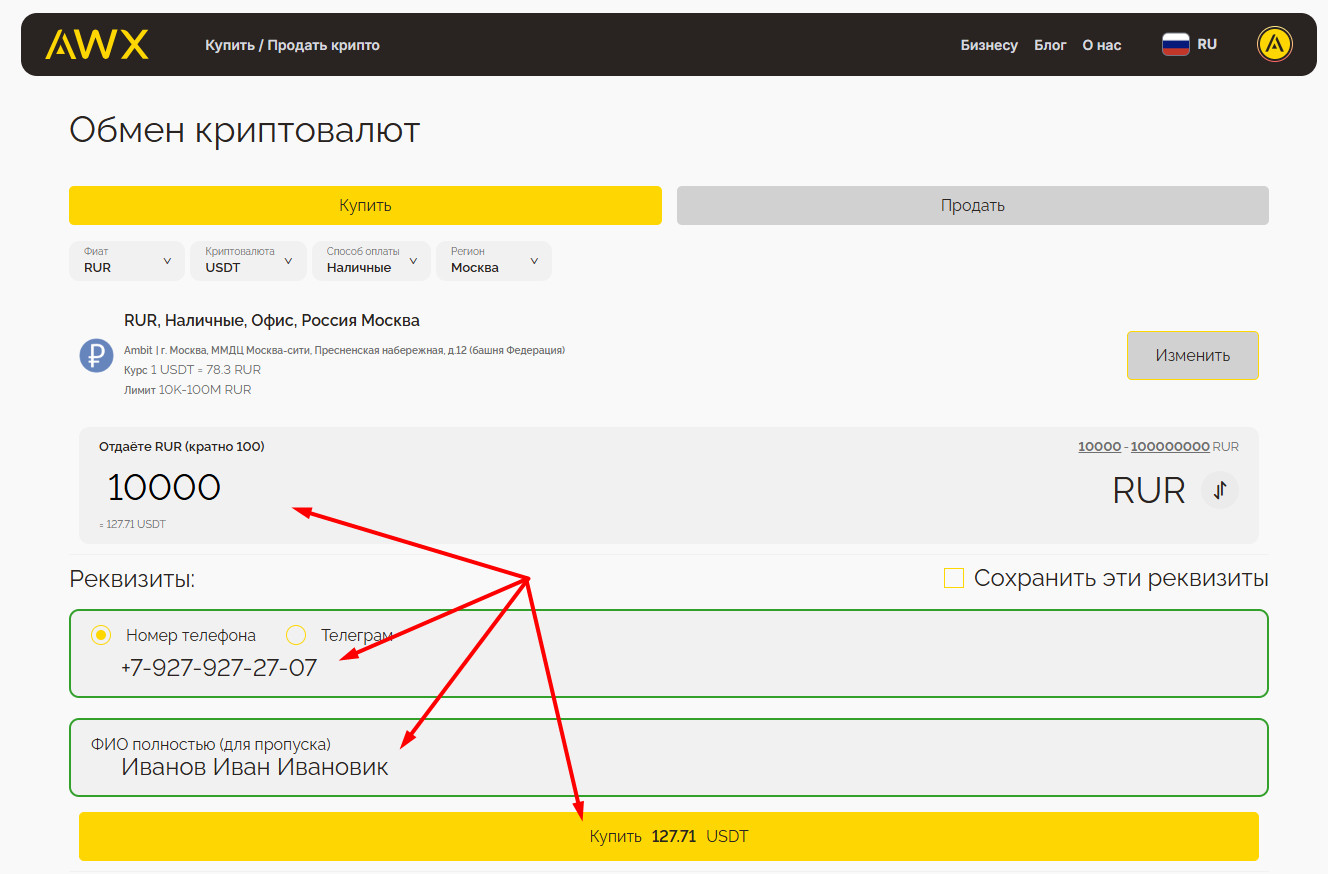
Task: Open the Блог link in header
Action: click(x=1050, y=45)
